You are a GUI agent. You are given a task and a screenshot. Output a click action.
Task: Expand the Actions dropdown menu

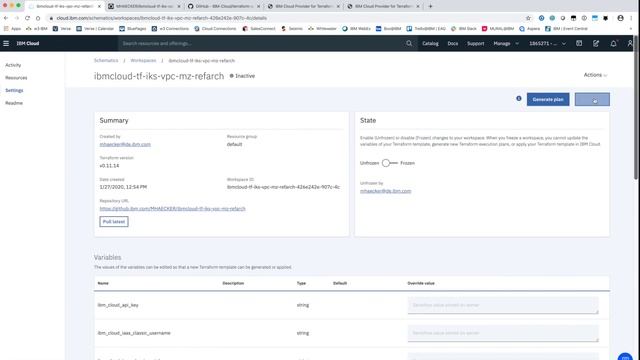click(x=596, y=75)
